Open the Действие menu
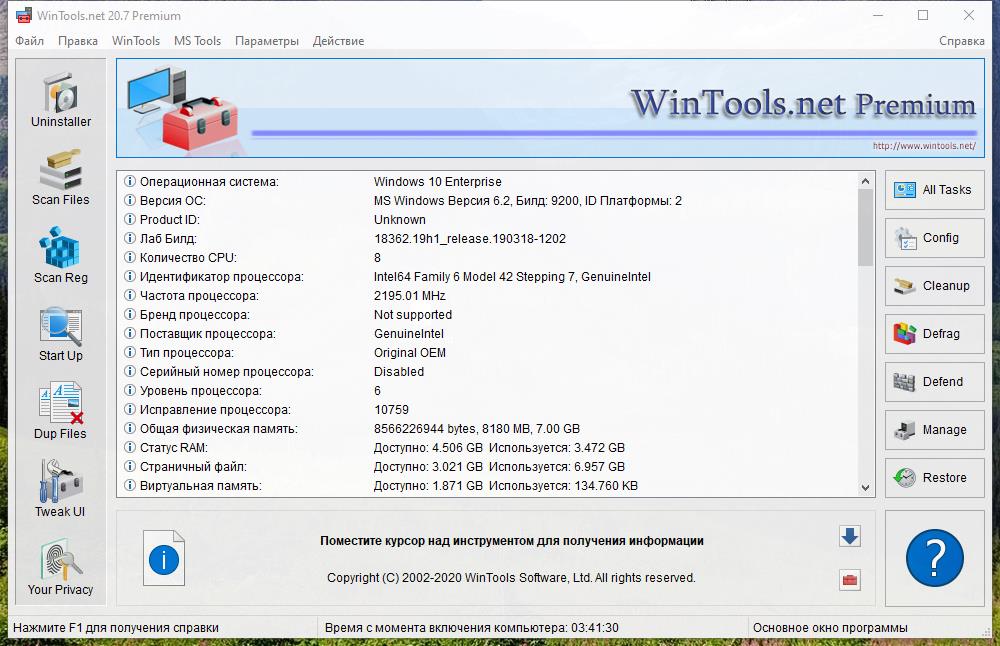This screenshot has height=646, width=1000. (338, 41)
